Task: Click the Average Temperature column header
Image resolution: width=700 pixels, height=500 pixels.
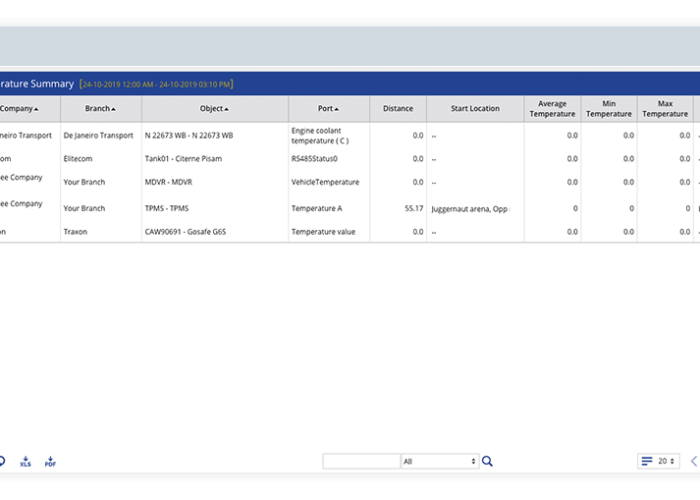Action: pos(552,108)
